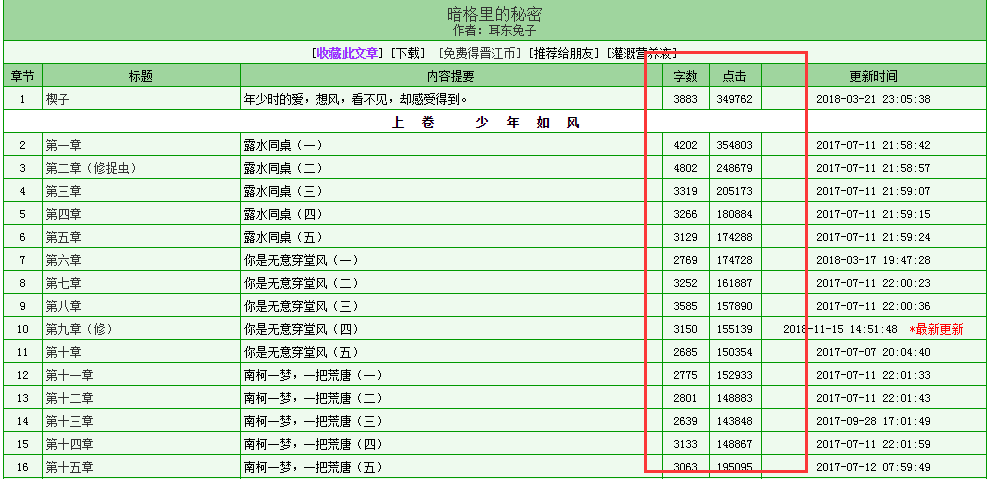
Task: Open chapter 第七章
Action: [64, 283]
